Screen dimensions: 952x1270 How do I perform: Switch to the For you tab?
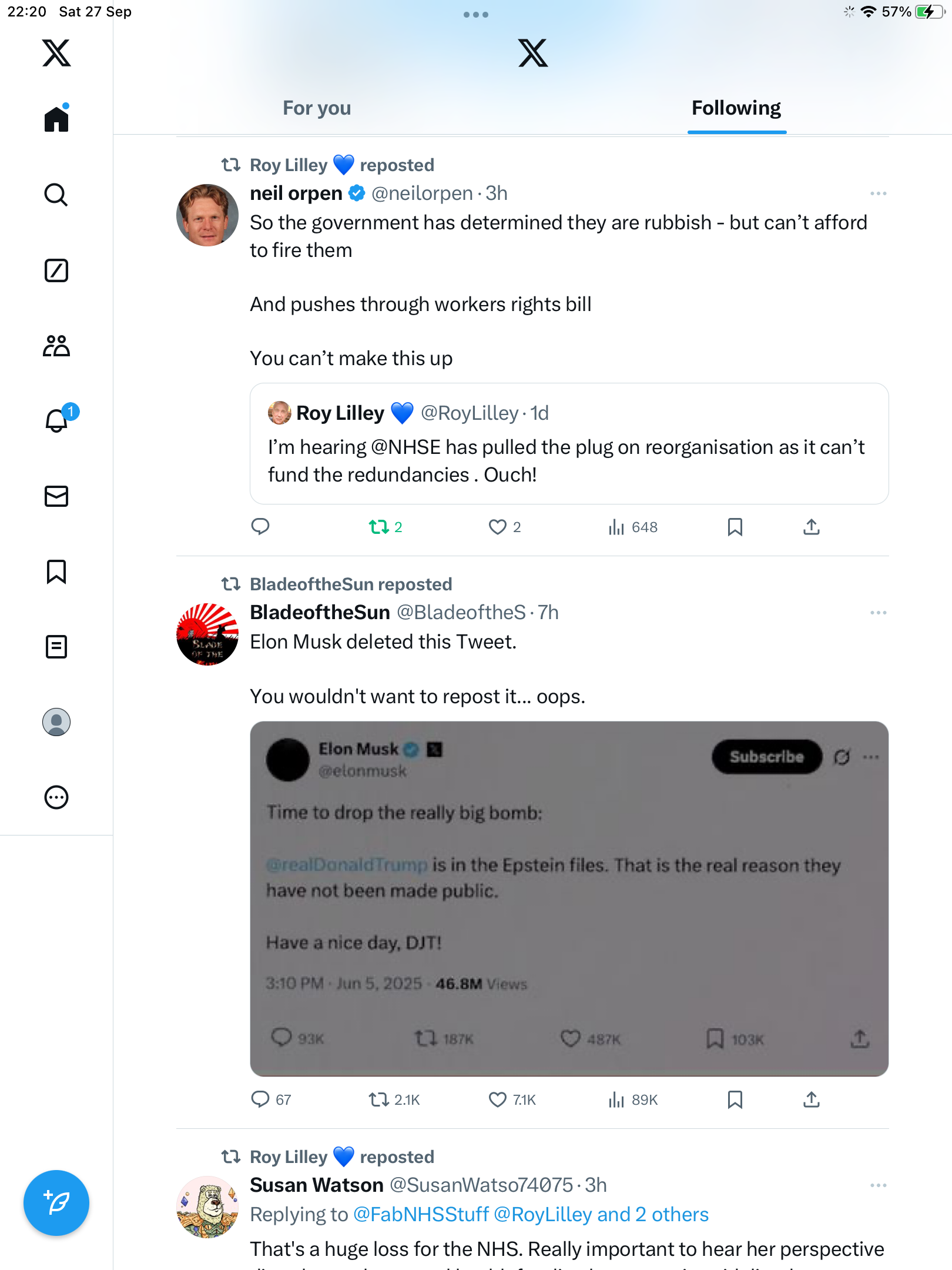tap(317, 108)
